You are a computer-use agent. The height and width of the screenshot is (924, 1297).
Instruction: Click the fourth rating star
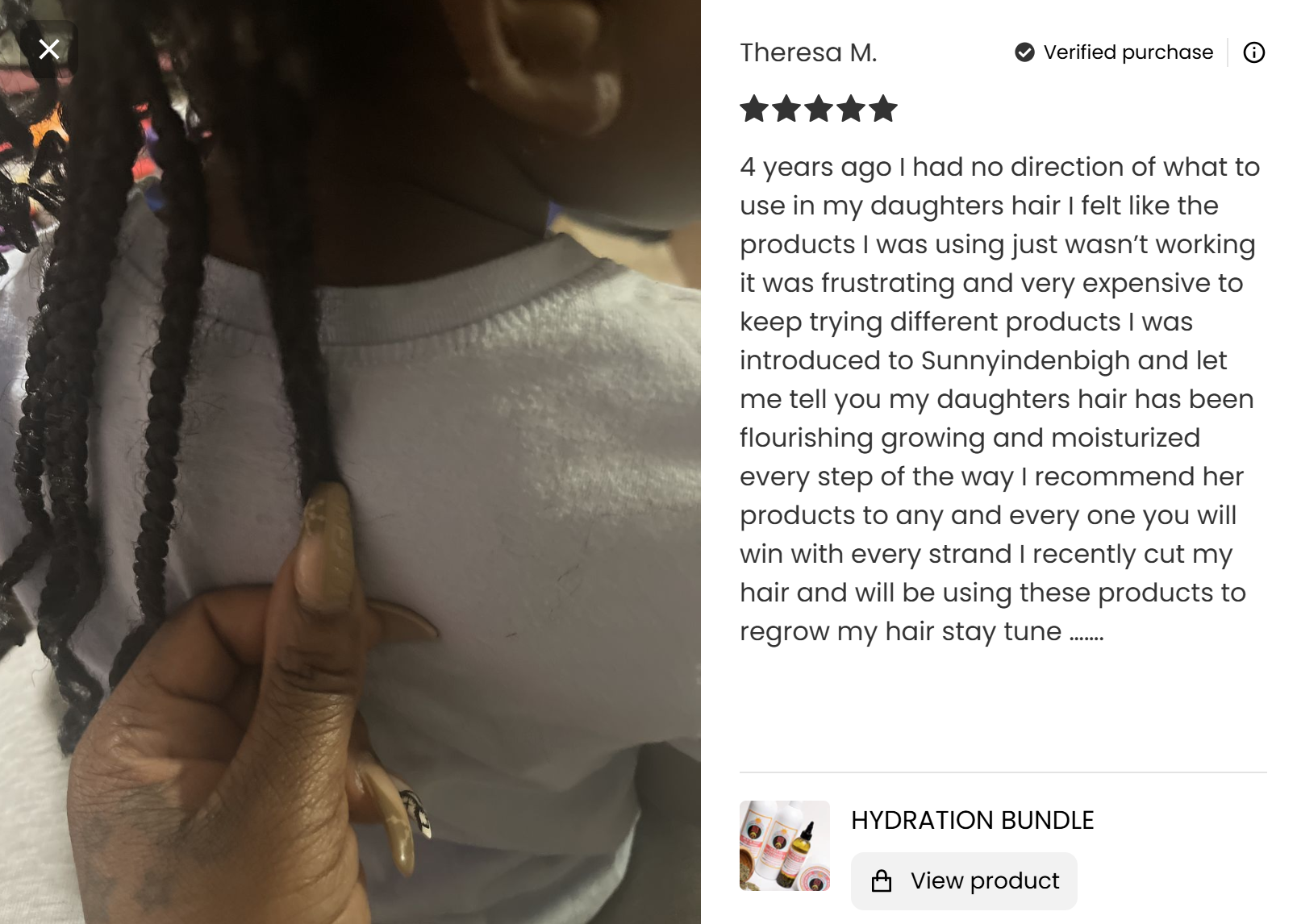851,109
